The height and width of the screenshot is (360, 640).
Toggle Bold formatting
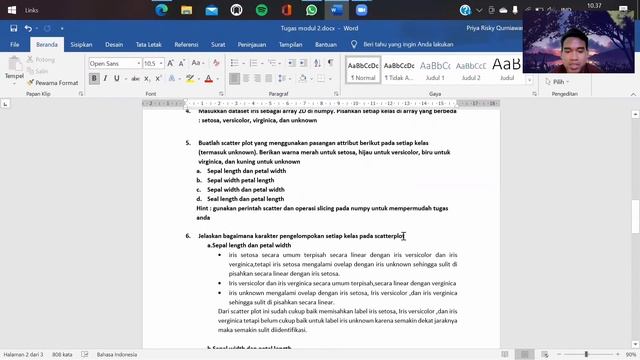coord(94,78)
